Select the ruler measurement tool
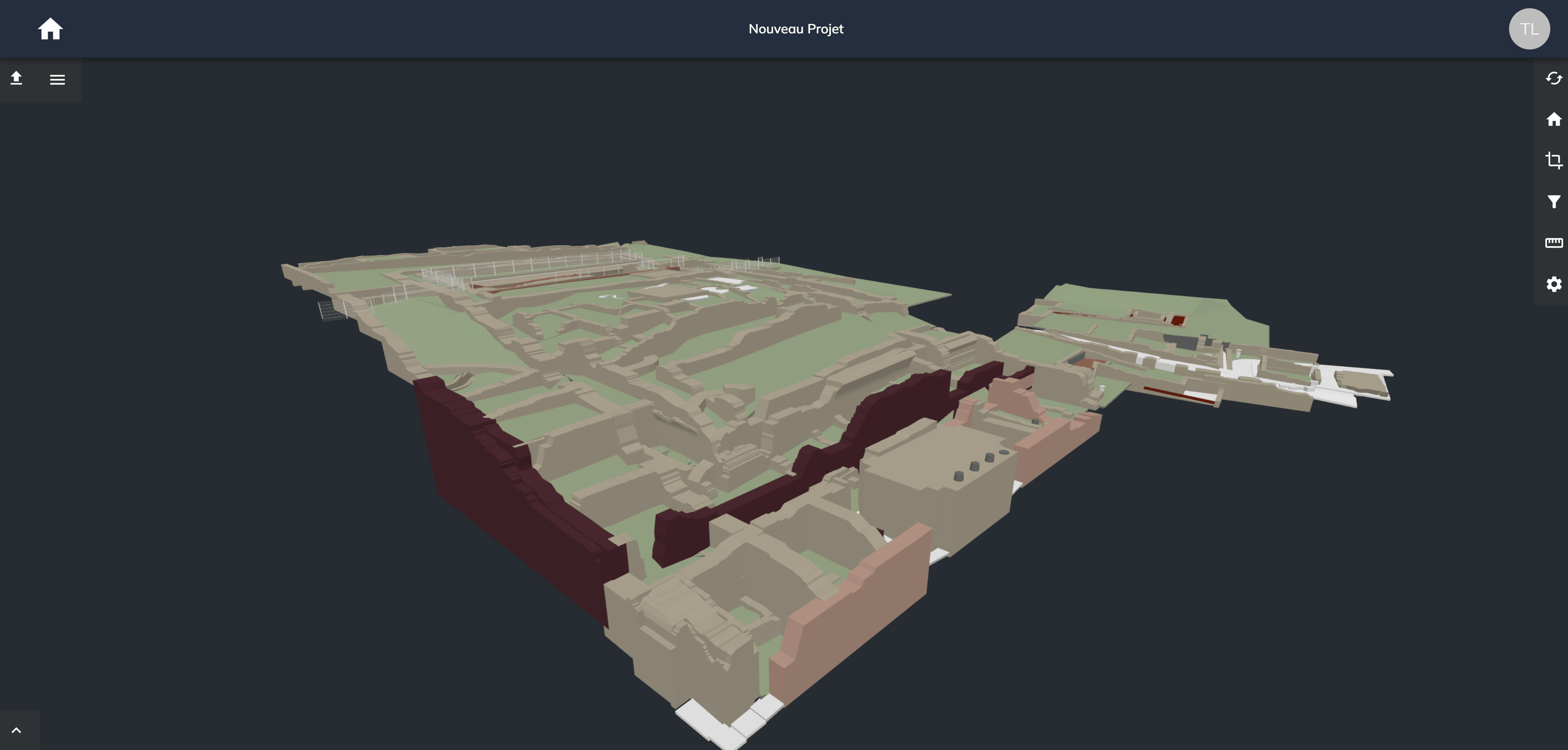This screenshot has width=1568, height=750. [x=1554, y=243]
